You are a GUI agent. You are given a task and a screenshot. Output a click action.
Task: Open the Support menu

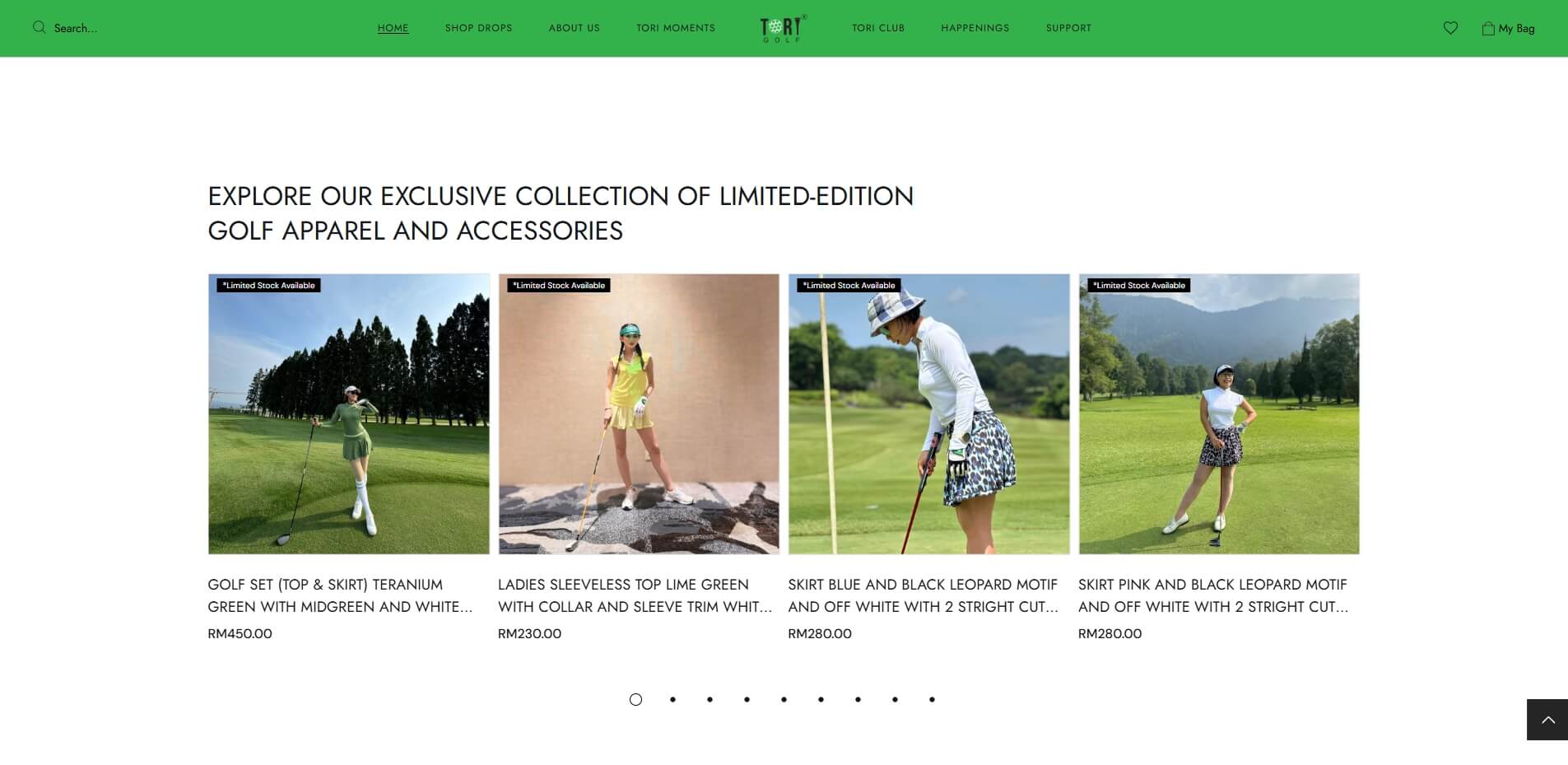1068,28
